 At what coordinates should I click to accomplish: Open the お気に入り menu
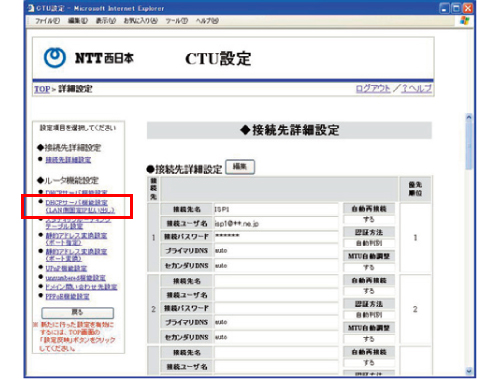pos(140,21)
